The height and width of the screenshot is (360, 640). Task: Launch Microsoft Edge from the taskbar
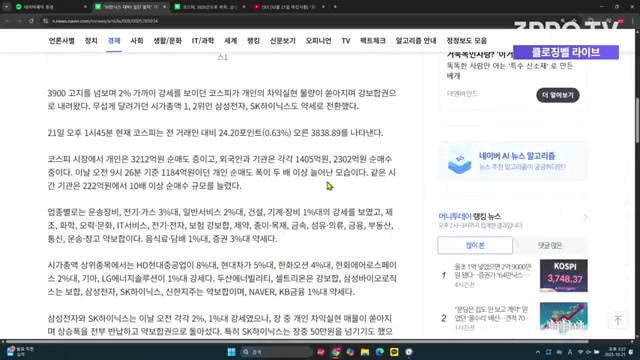pos(380,352)
